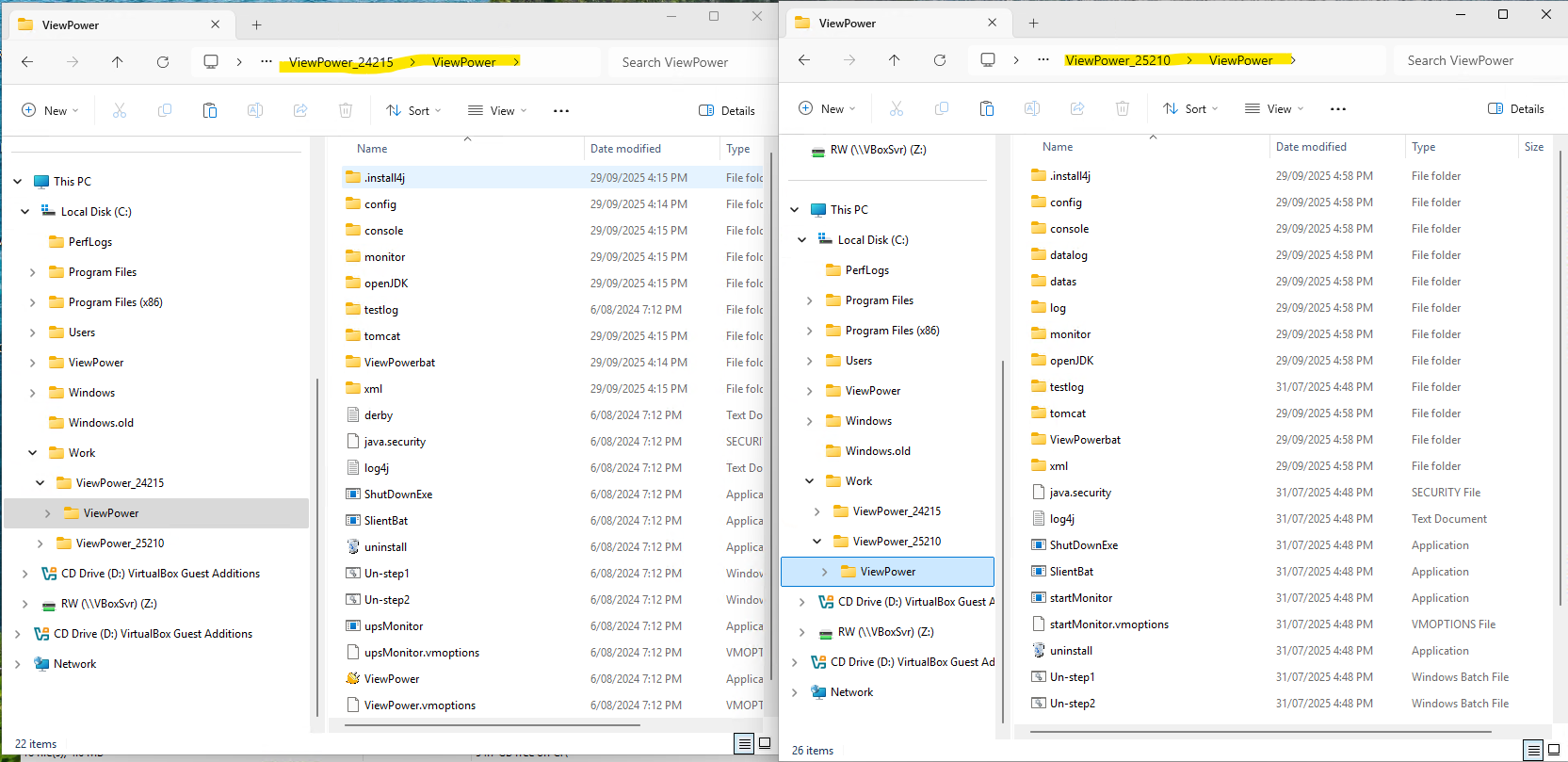
Task: Switch to details view in left status bar
Action: [x=744, y=744]
